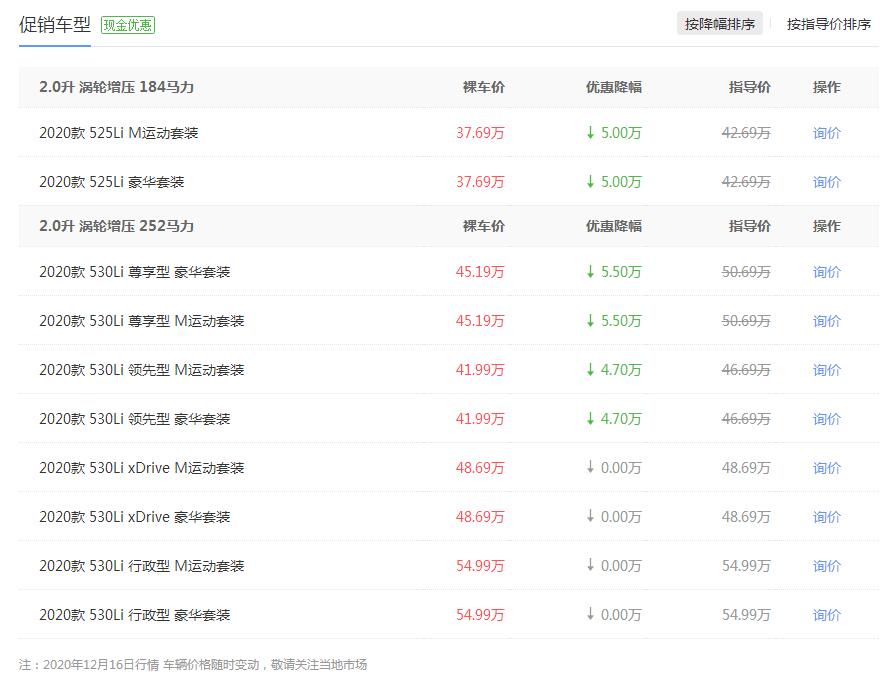Click struck-through 50.69万 for 530Li 尊享型 M运动套装
The height and width of the screenshot is (680, 888).
pyautogui.click(x=746, y=321)
